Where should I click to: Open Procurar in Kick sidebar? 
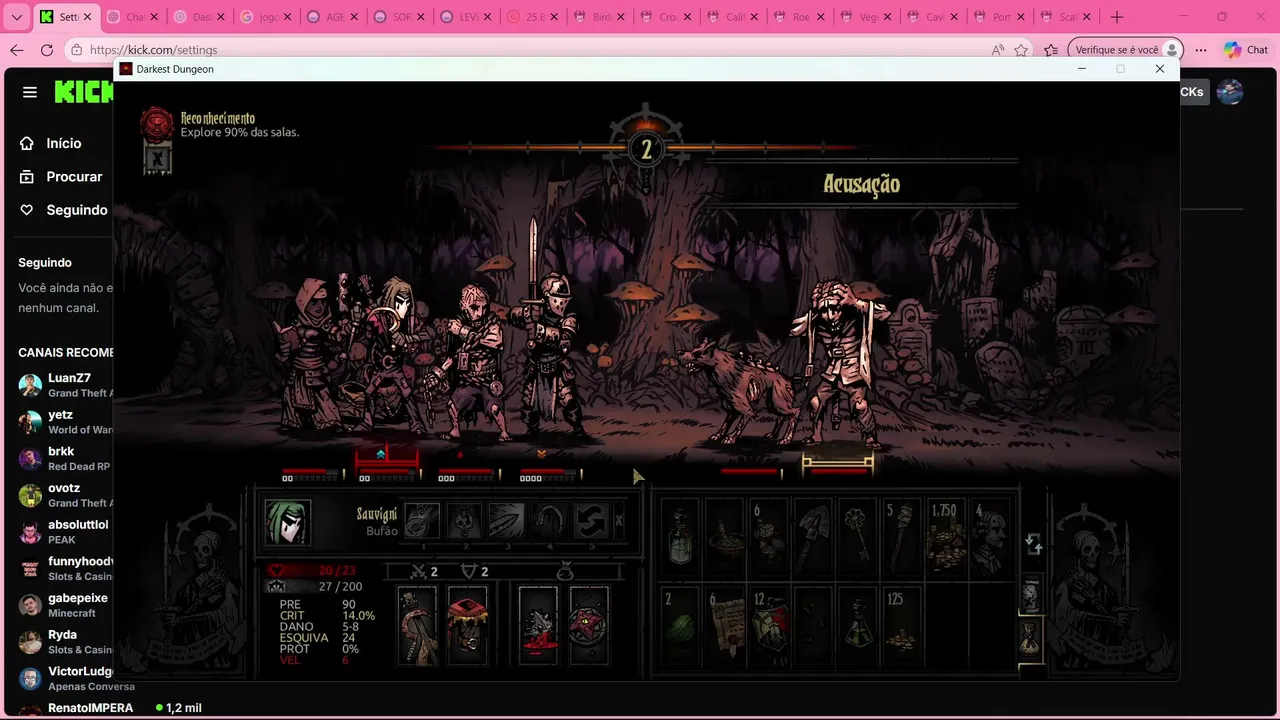coord(61,176)
